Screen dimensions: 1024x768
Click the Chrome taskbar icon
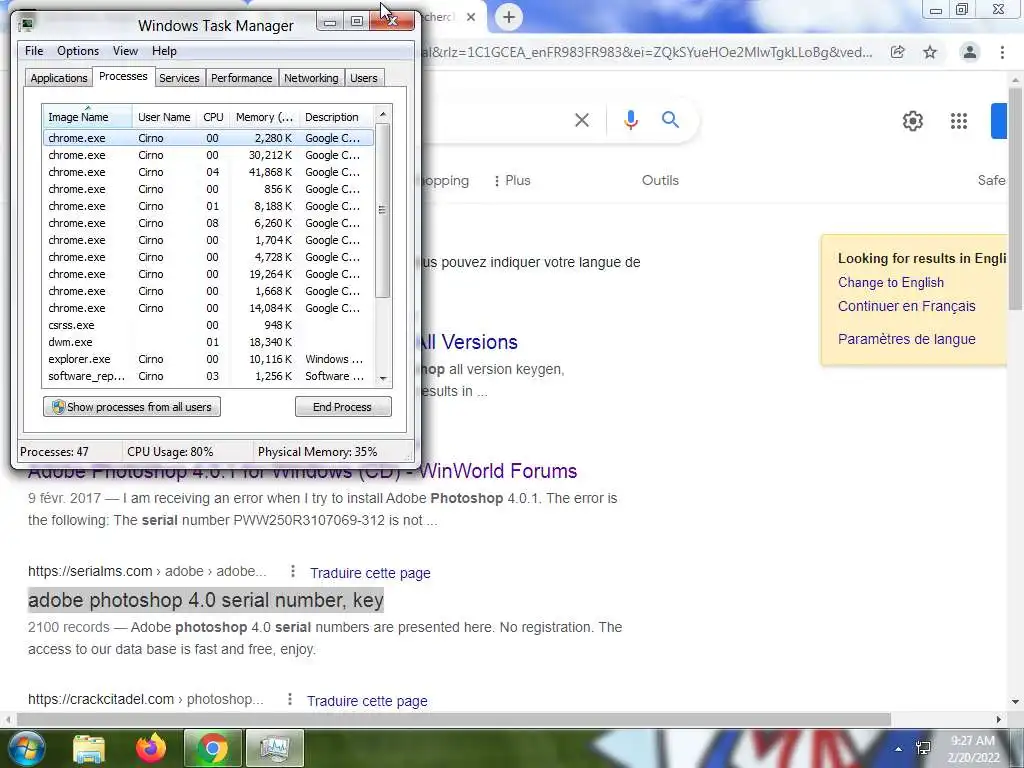[x=213, y=748]
